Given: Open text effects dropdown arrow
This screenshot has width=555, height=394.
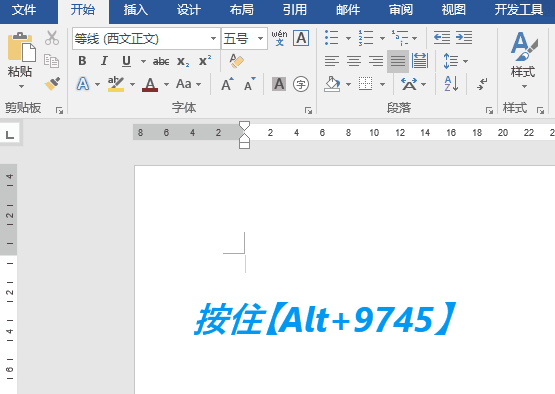Looking at the screenshot, I should pos(97,84).
